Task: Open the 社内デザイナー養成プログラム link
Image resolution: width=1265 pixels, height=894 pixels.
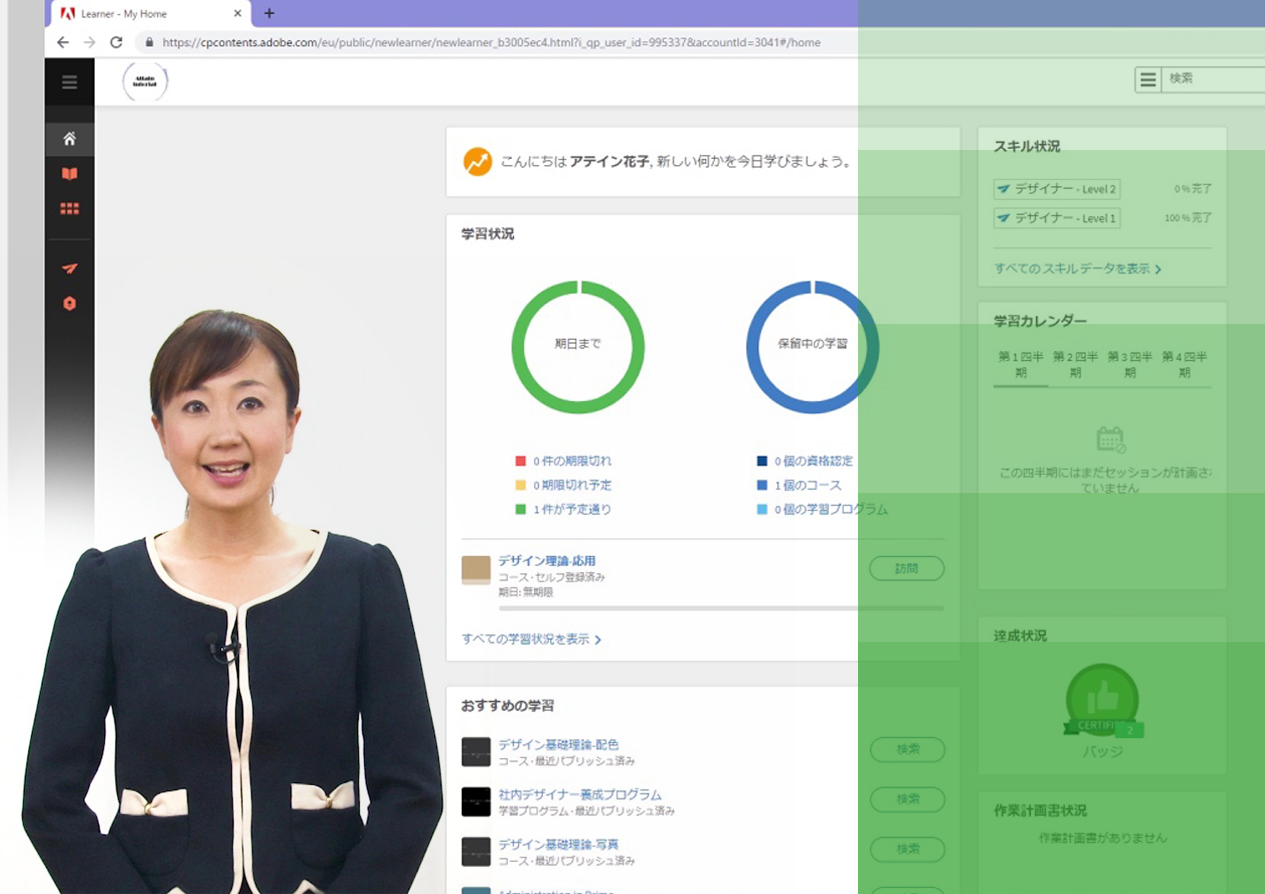Action: (x=579, y=795)
